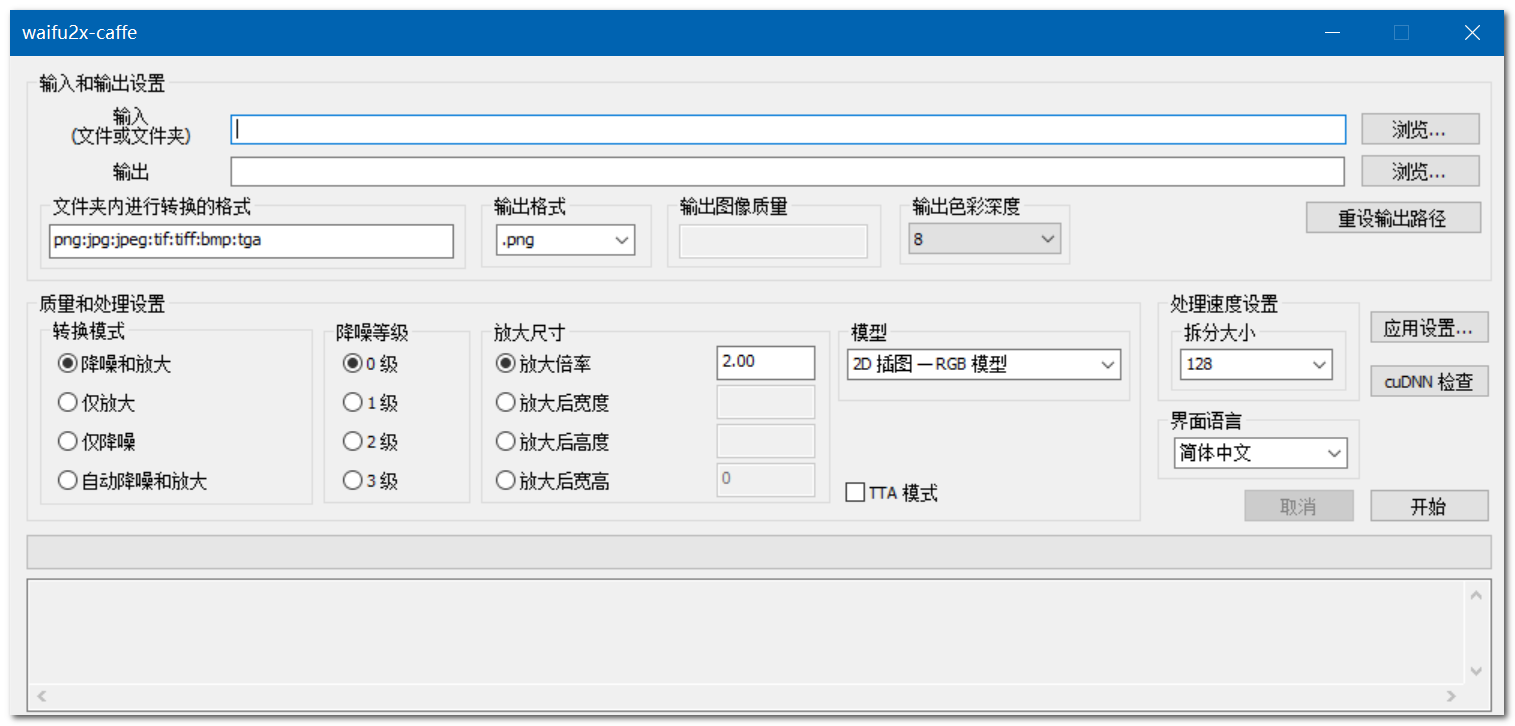This screenshot has height=726, width=1515.
Task: Click the folder conversion formats field
Action: [x=251, y=240]
